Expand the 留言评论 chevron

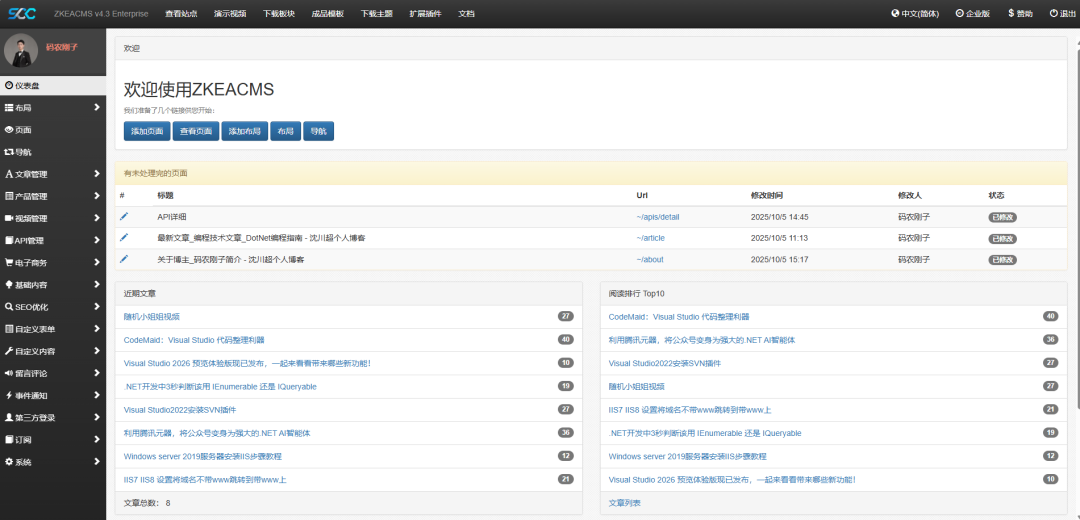(x=97, y=373)
